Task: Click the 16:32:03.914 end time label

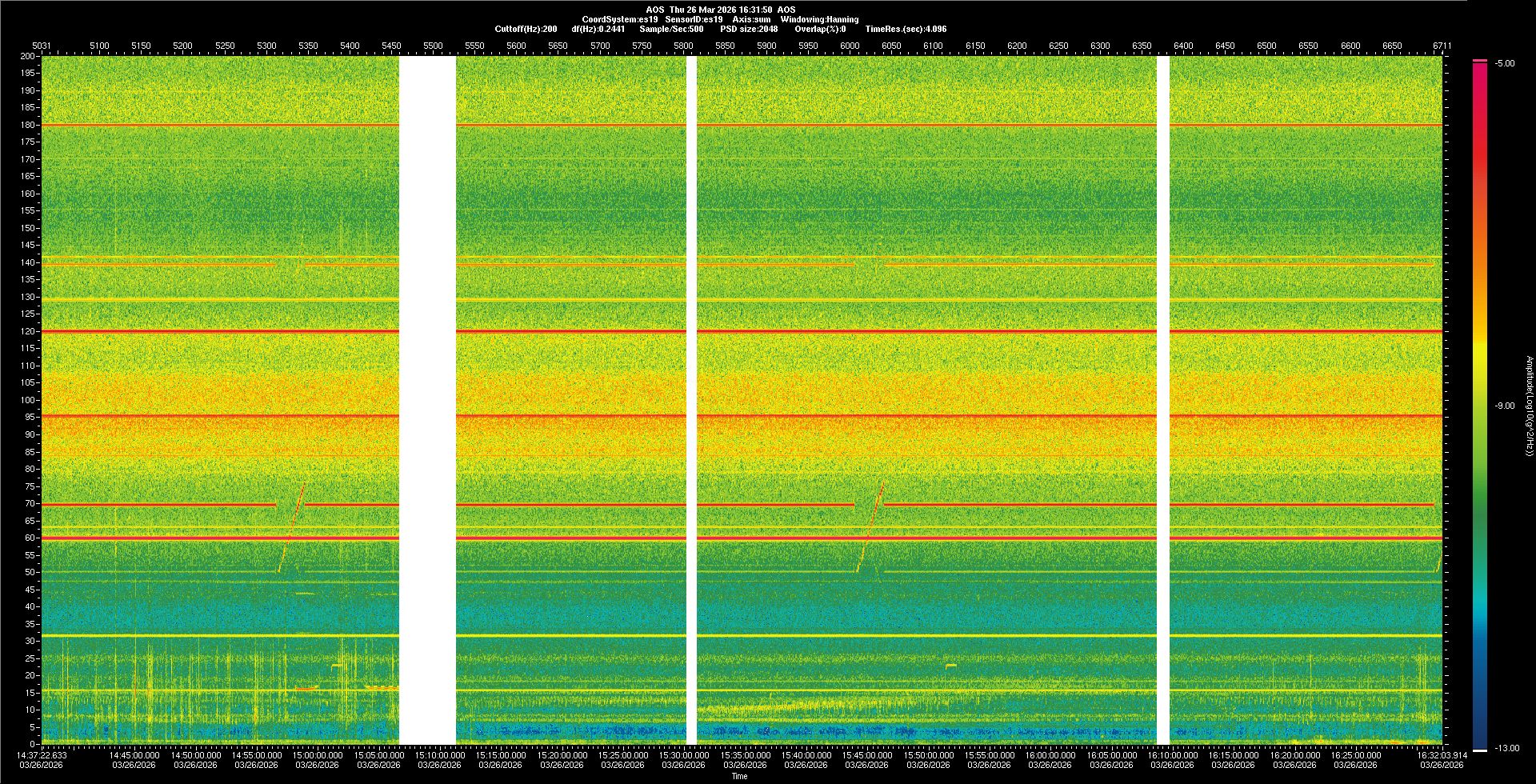Action: 1442,754
